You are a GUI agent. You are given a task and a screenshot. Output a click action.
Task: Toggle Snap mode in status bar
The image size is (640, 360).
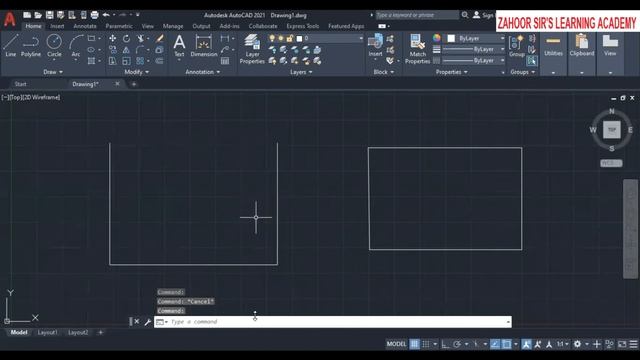[x=426, y=344]
